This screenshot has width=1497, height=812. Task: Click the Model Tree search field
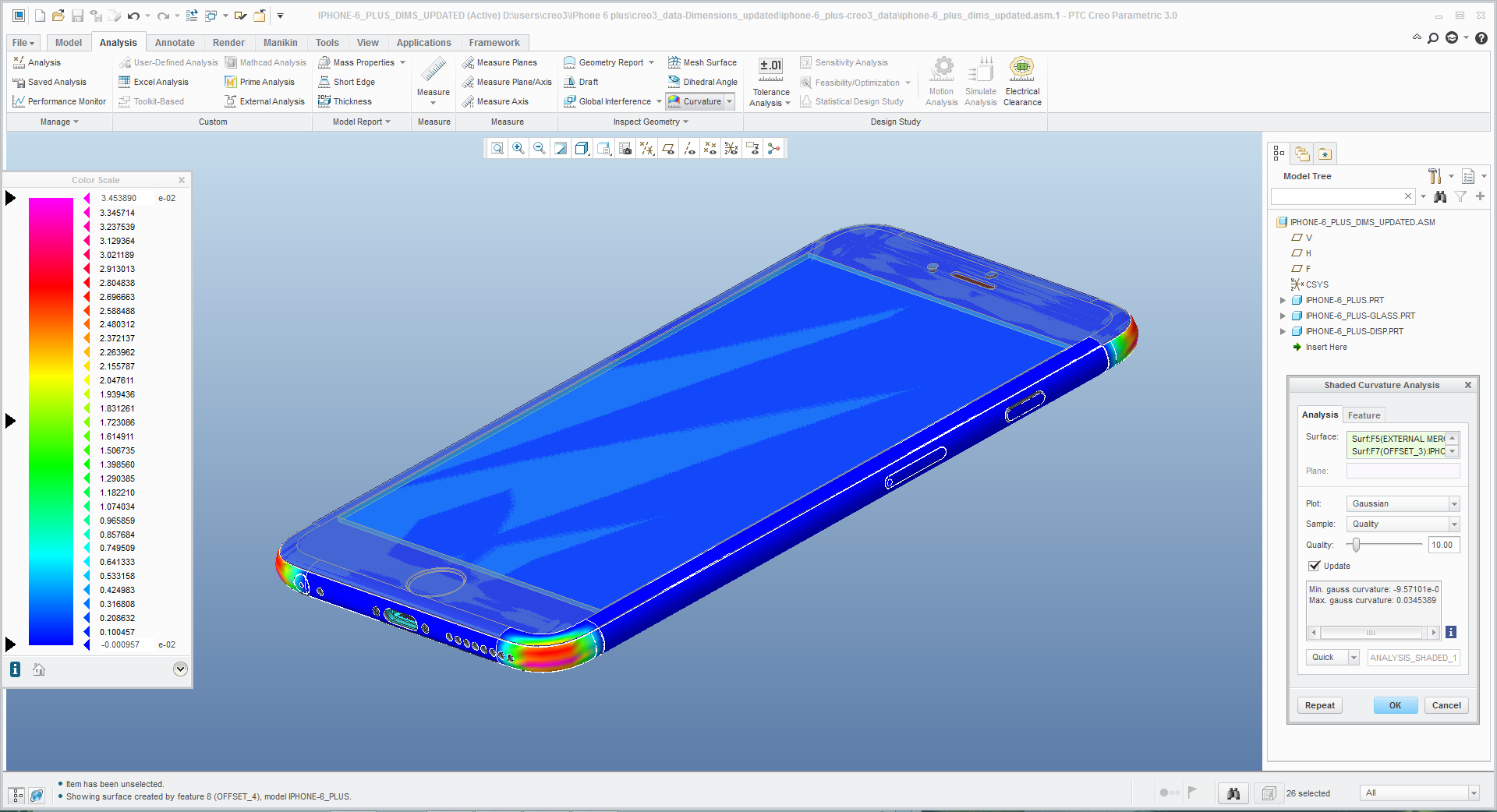[x=1343, y=196]
